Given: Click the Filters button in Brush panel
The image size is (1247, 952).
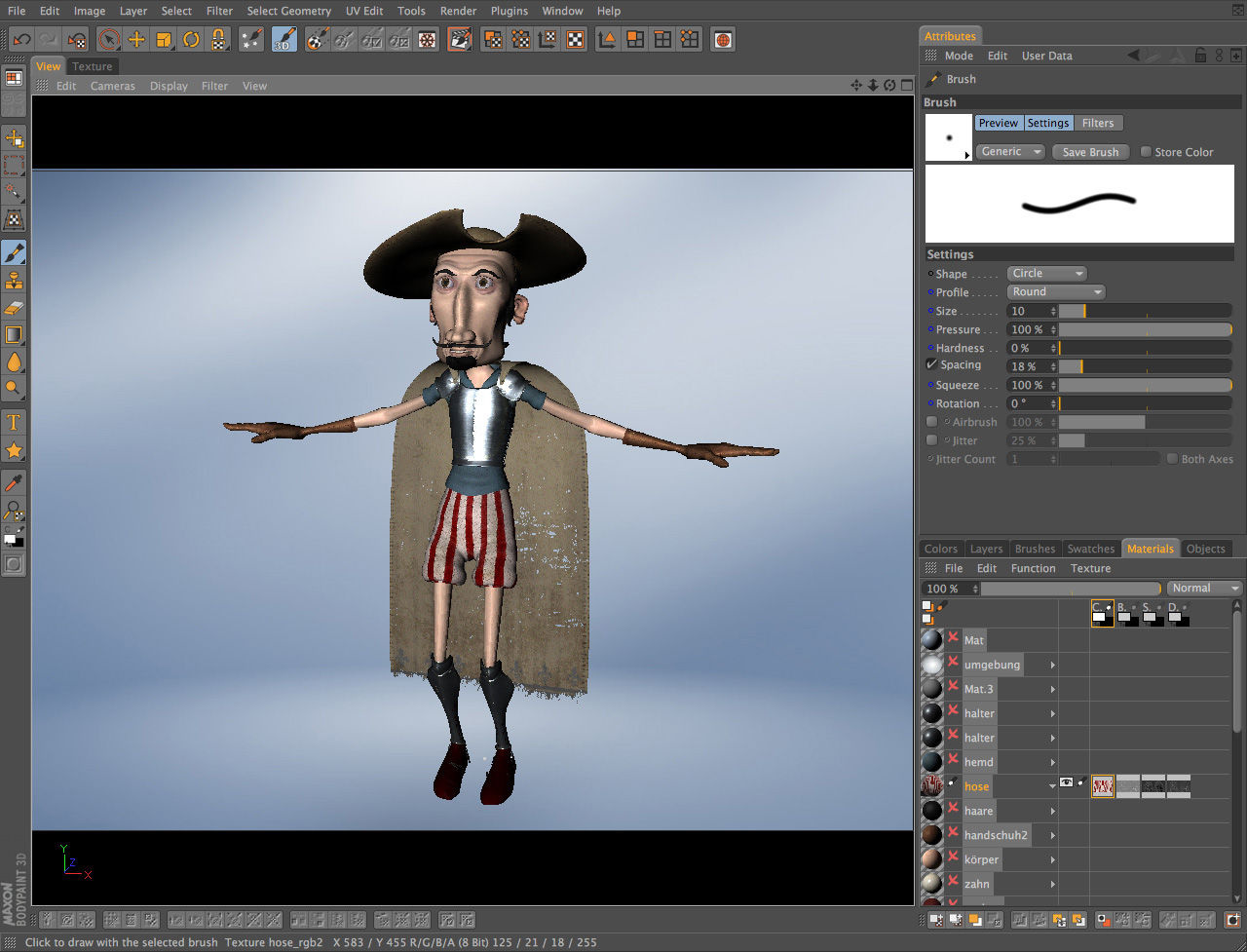Looking at the screenshot, I should pyautogui.click(x=1097, y=123).
